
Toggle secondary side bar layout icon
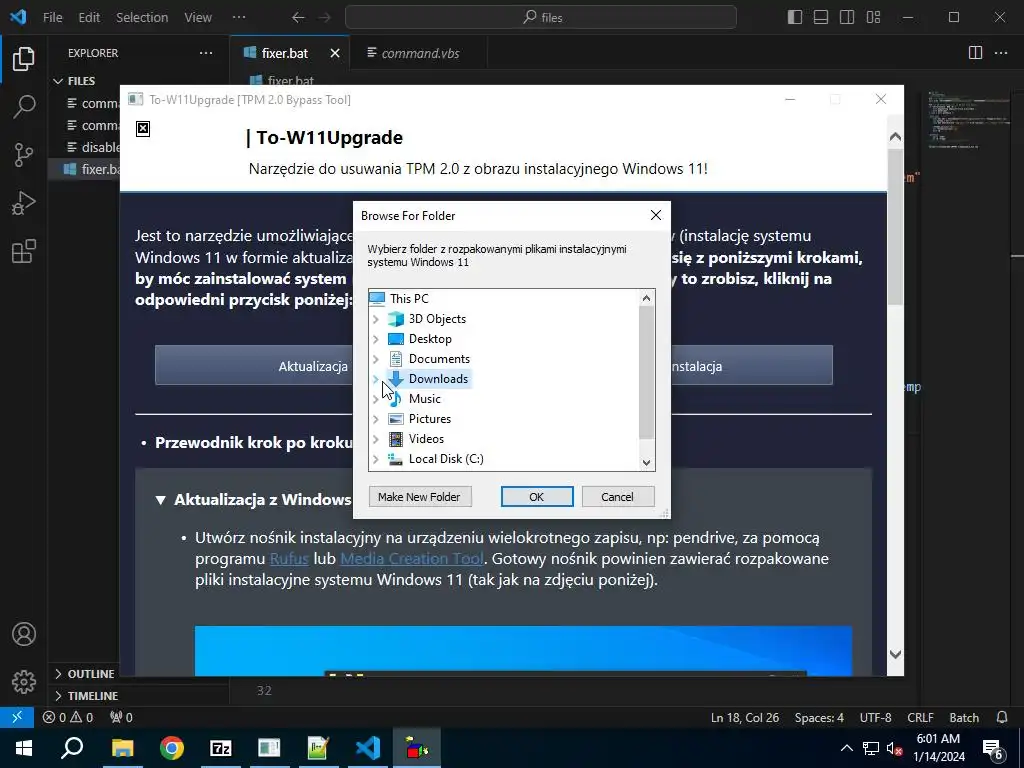point(847,18)
